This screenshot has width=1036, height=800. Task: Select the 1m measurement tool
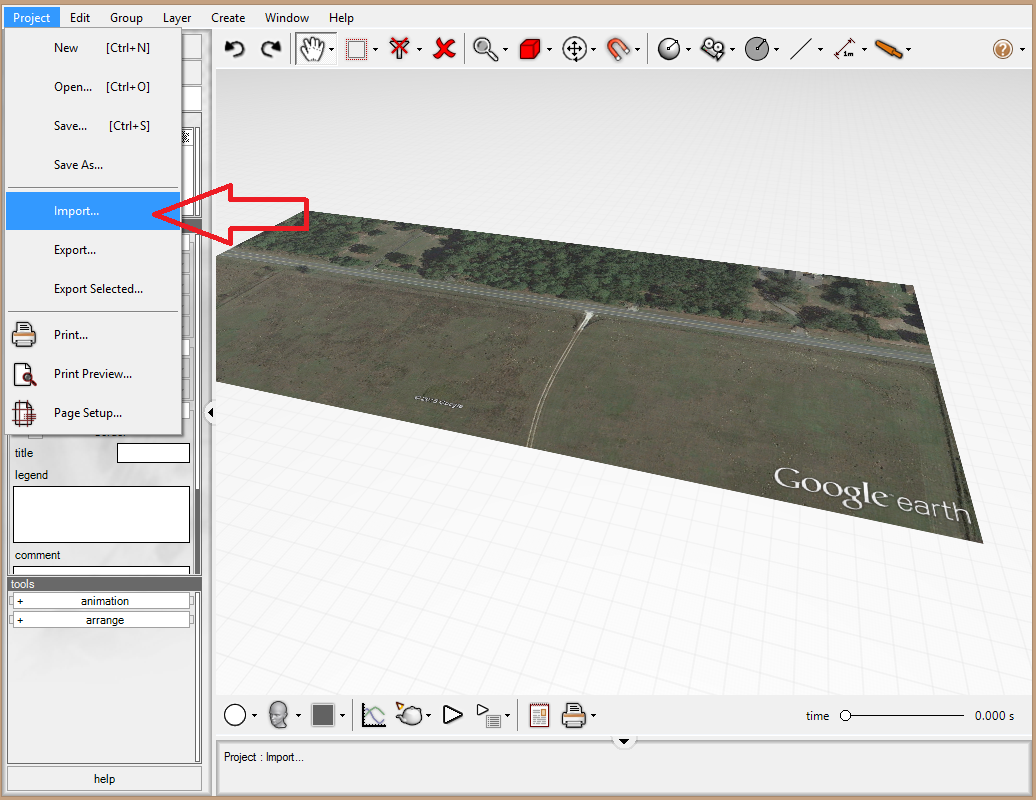pyautogui.click(x=845, y=50)
